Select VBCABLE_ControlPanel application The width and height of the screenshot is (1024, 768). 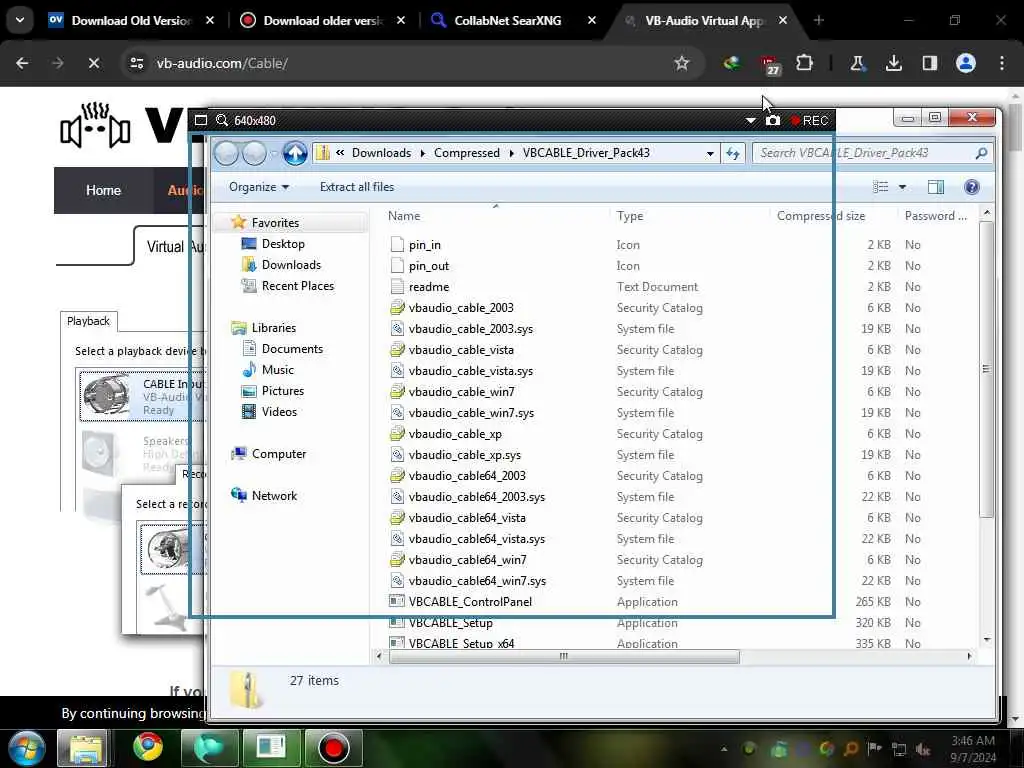[x=470, y=601]
